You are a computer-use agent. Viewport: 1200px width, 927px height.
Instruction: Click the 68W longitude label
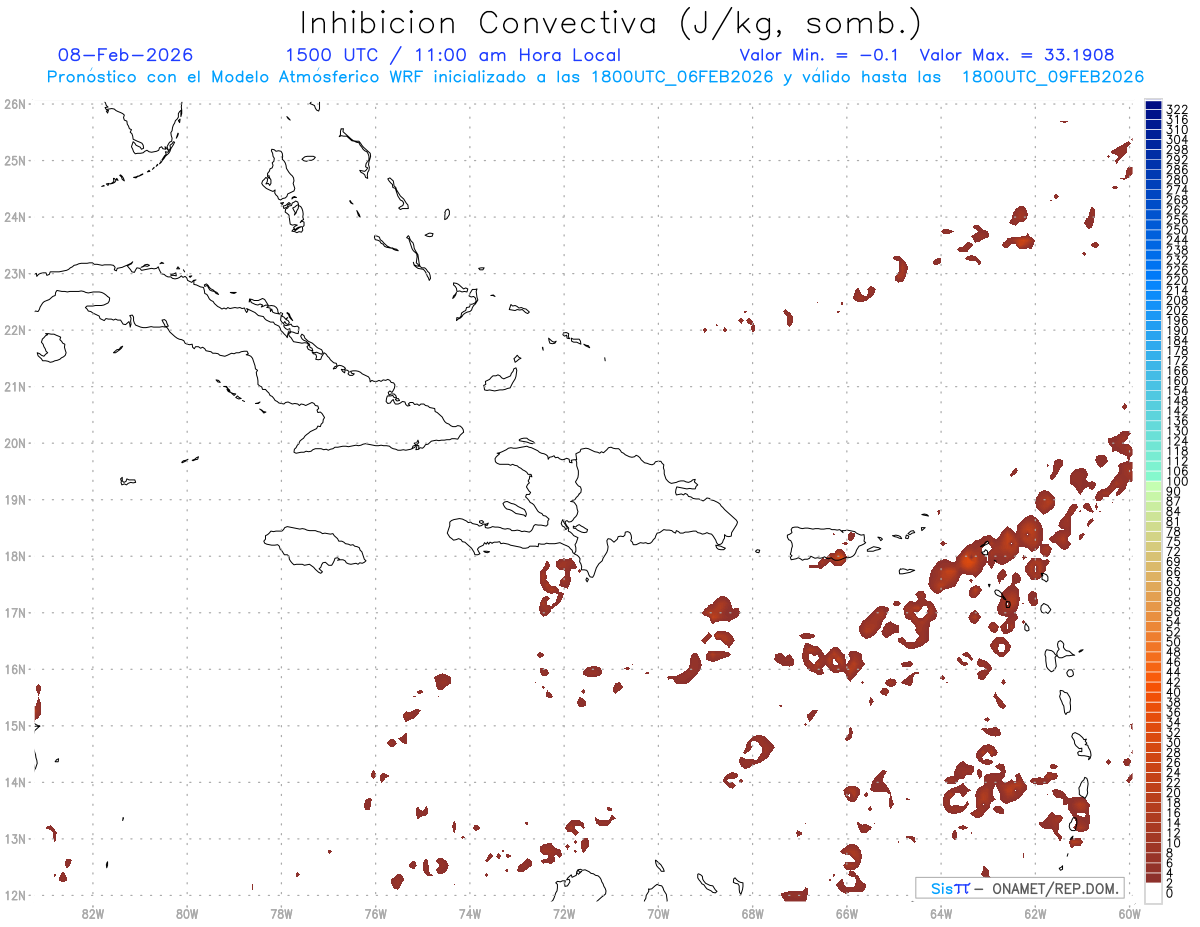753,913
